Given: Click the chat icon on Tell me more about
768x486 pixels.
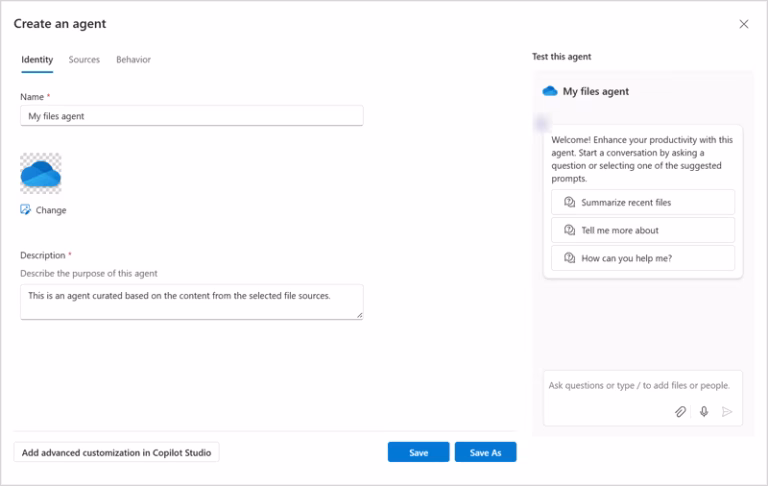Looking at the screenshot, I should (569, 230).
